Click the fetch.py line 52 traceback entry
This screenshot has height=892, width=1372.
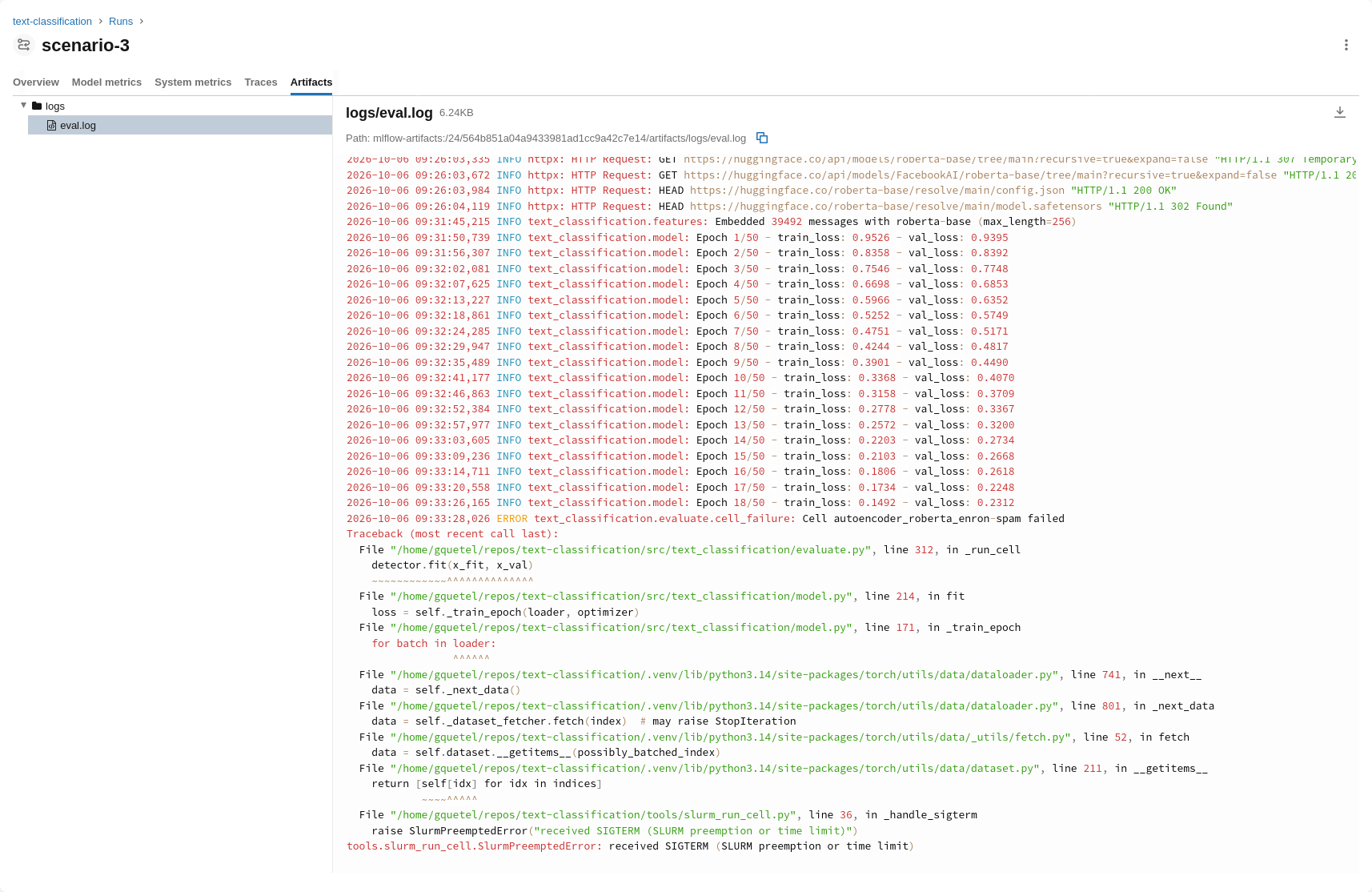[774, 737]
